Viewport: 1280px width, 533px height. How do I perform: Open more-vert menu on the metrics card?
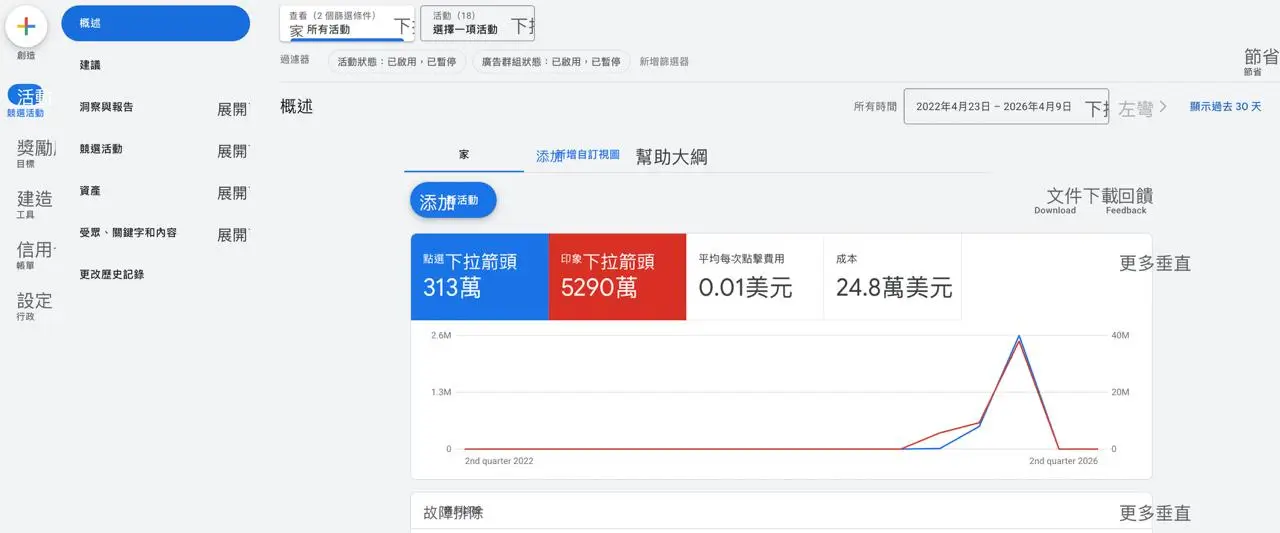[1155, 264]
